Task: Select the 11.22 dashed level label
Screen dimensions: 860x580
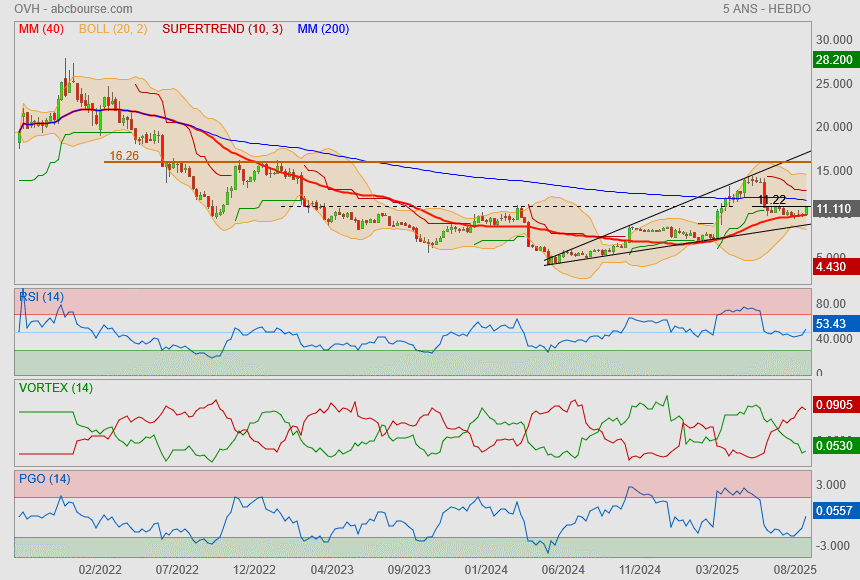Action: click(x=771, y=200)
